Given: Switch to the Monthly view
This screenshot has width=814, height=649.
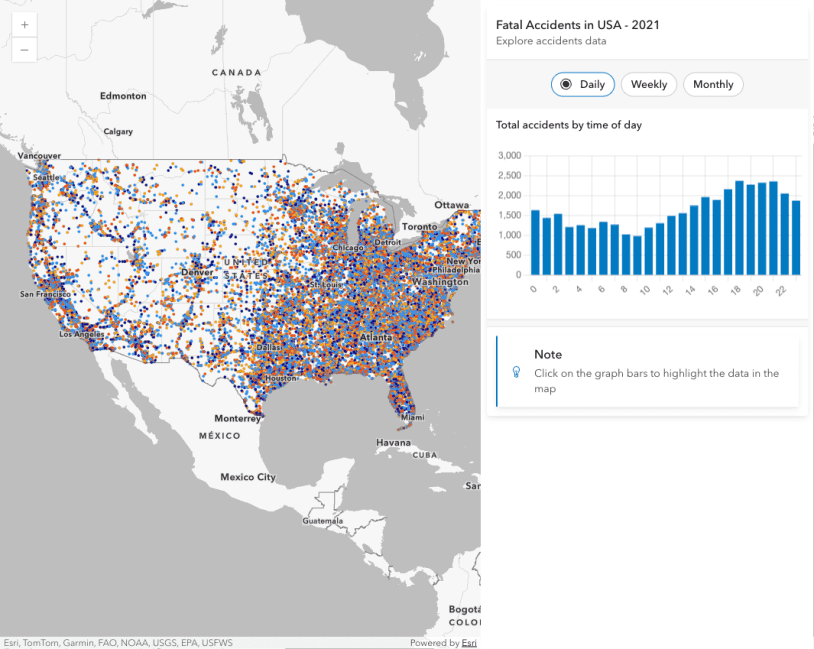Looking at the screenshot, I should pos(713,85).
